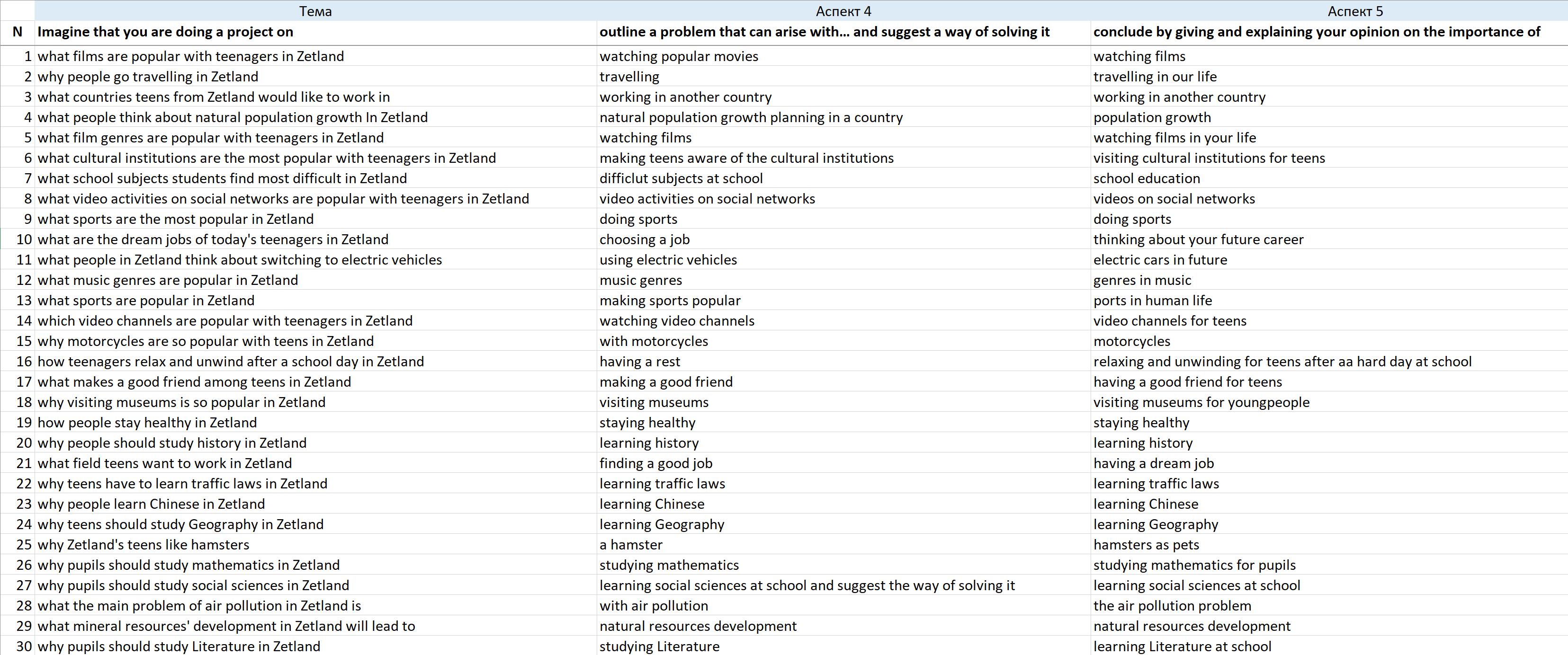This screenshot has width=1568, height=655.
Task: Select 'what makes a good friend among teens' cell
Action: coord(315,382)
